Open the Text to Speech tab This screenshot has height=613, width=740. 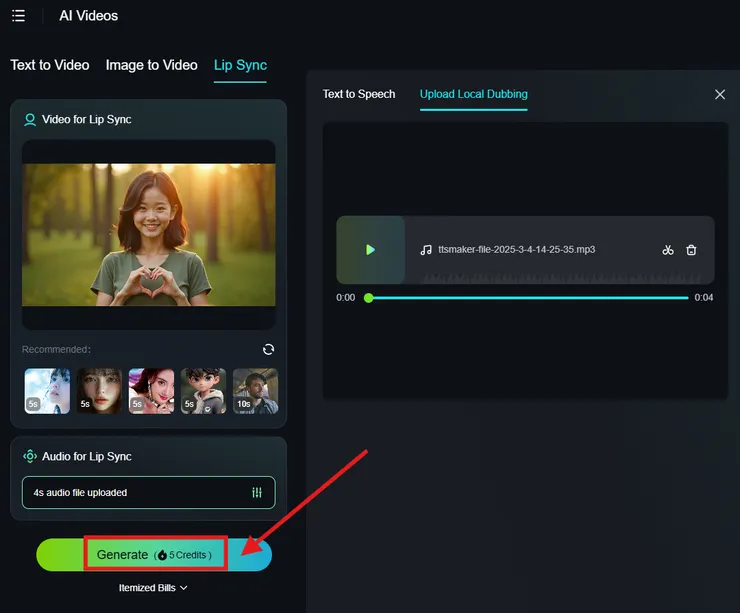(x=359, y=94)
